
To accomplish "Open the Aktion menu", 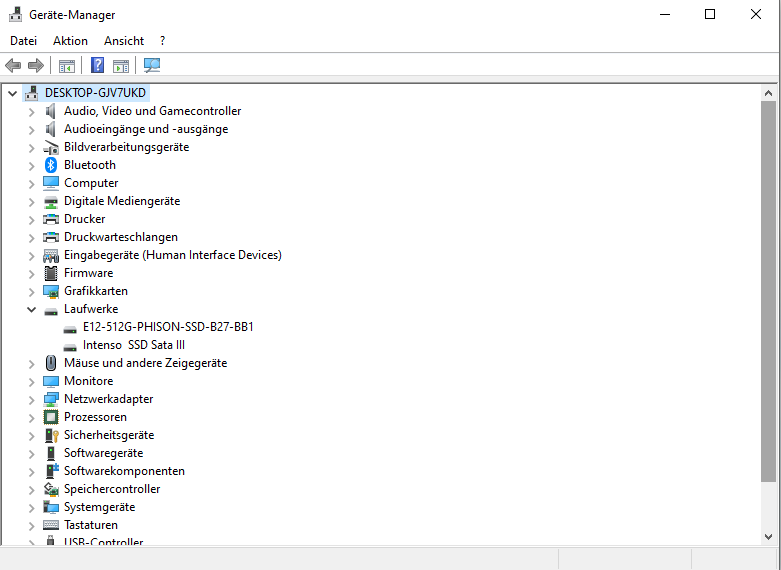I will (70, 41).
